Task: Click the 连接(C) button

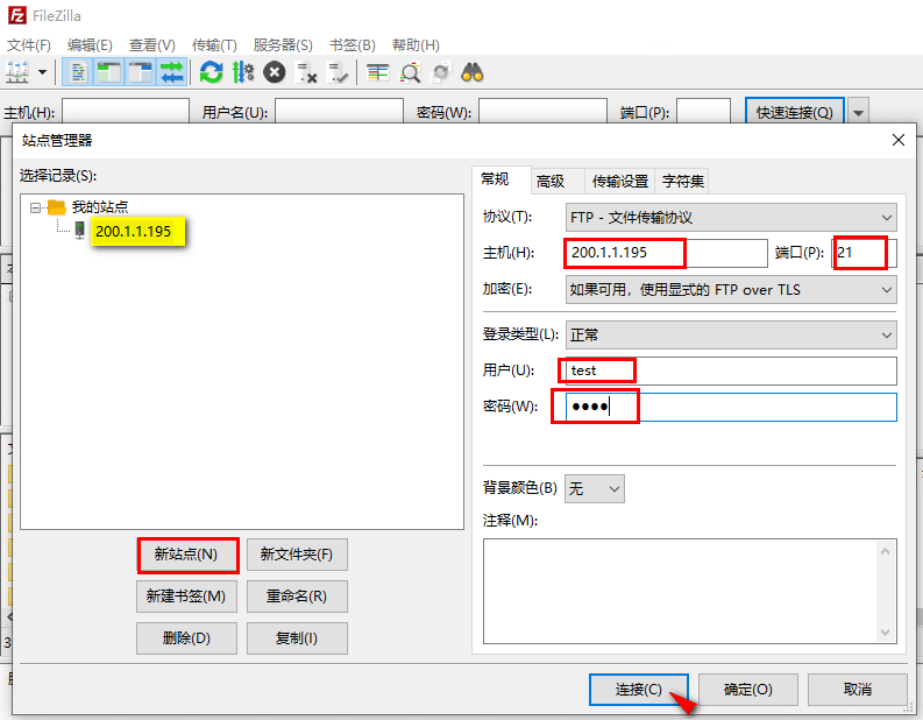Action: [x=639, y=689]
